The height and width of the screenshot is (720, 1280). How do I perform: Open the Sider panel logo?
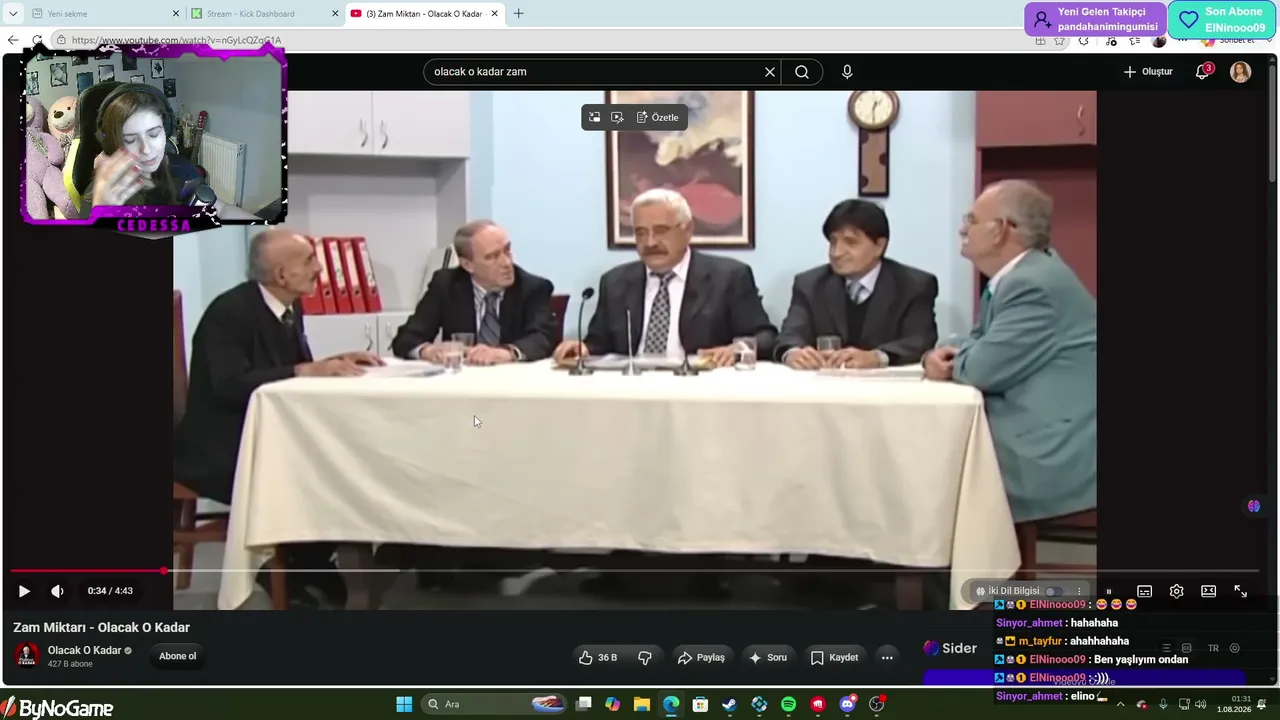950,648
